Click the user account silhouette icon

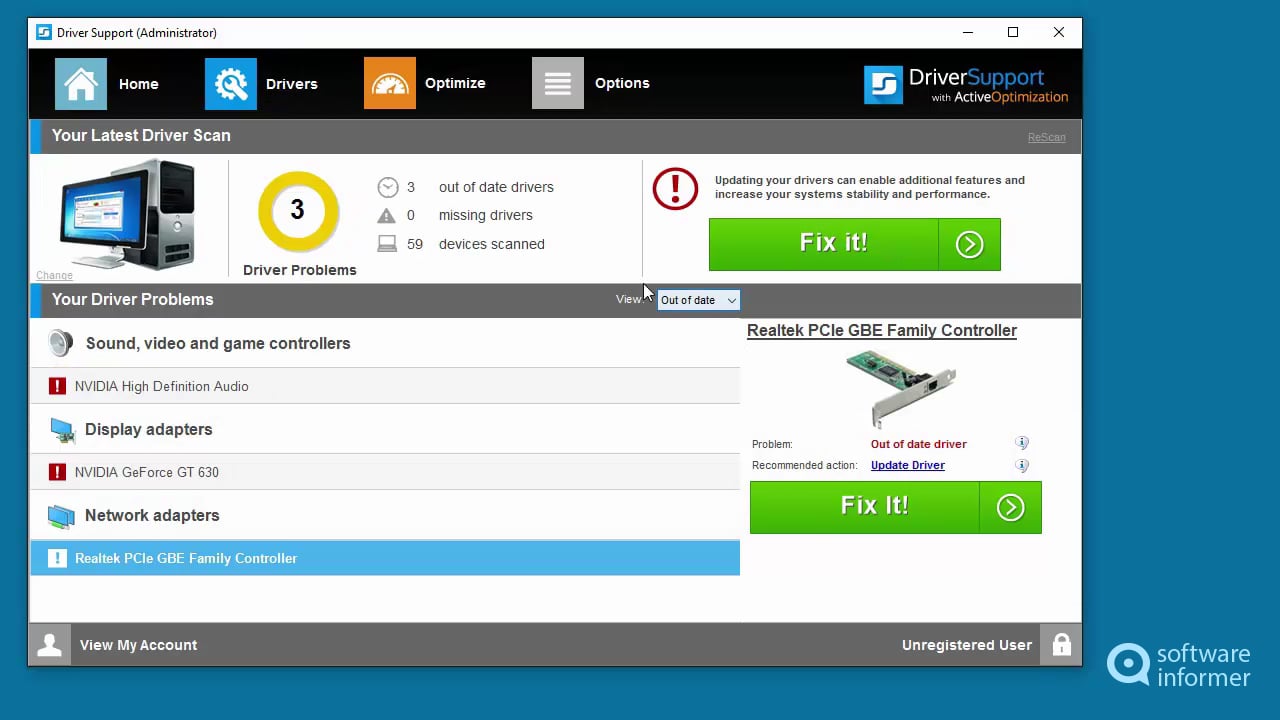[50, 645]
